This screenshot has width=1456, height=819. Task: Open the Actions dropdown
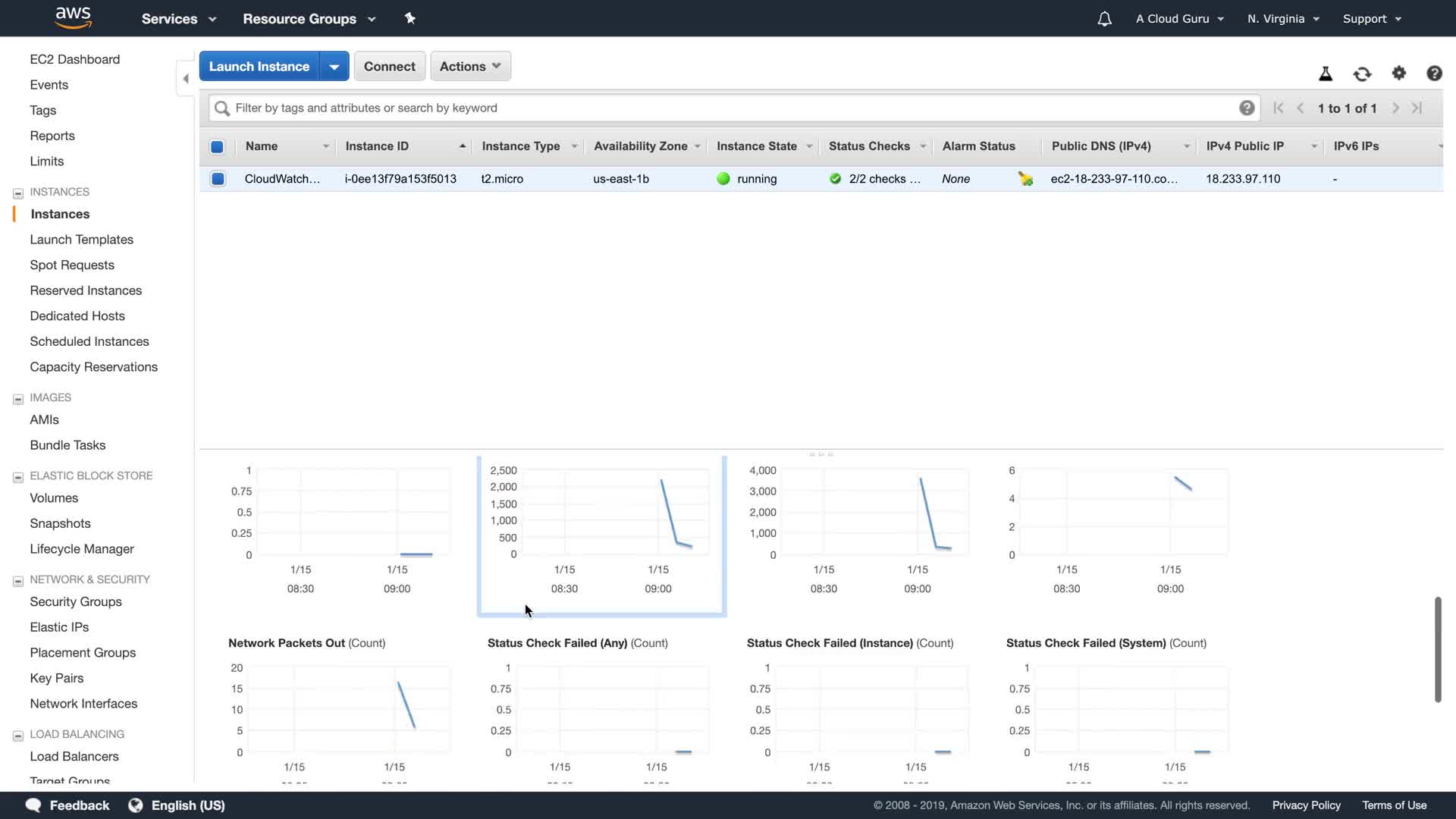(x=470, y=66)
